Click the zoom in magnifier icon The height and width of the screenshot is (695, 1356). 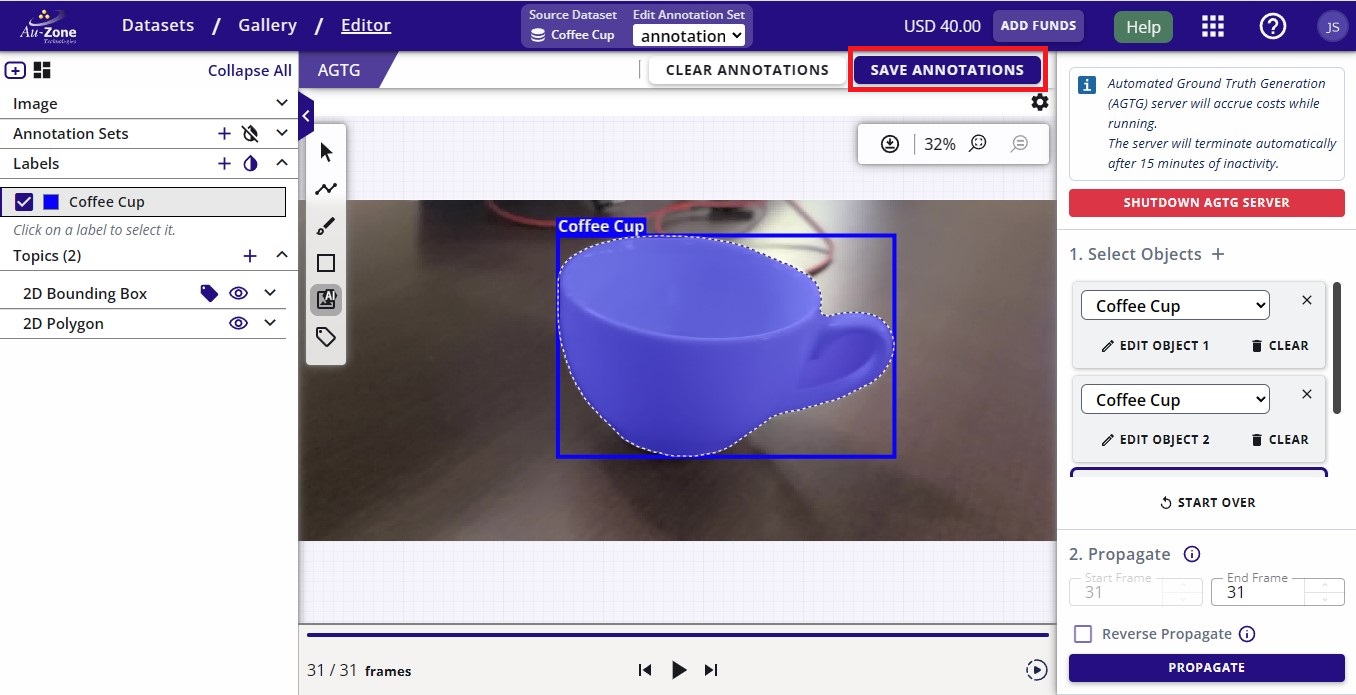(x=978, y=144)
